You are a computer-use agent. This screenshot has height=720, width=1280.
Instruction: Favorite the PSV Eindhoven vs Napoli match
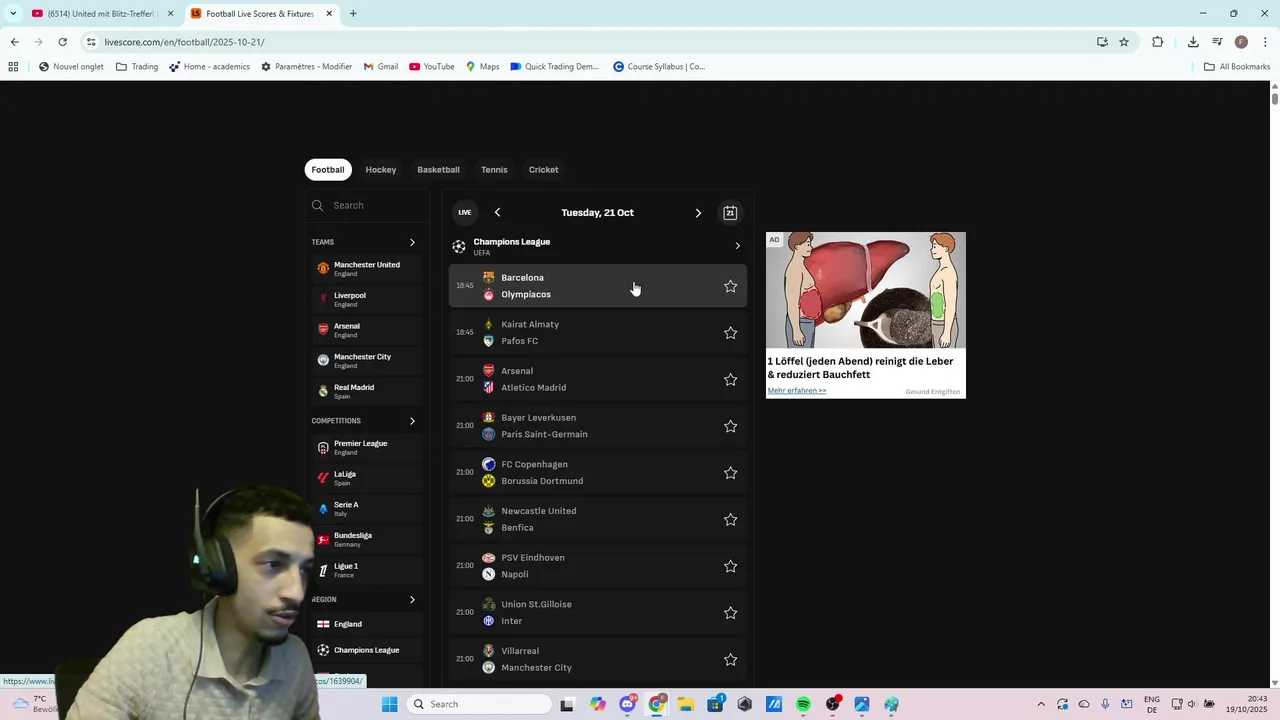pyautogui.click(x=730, y=566)
